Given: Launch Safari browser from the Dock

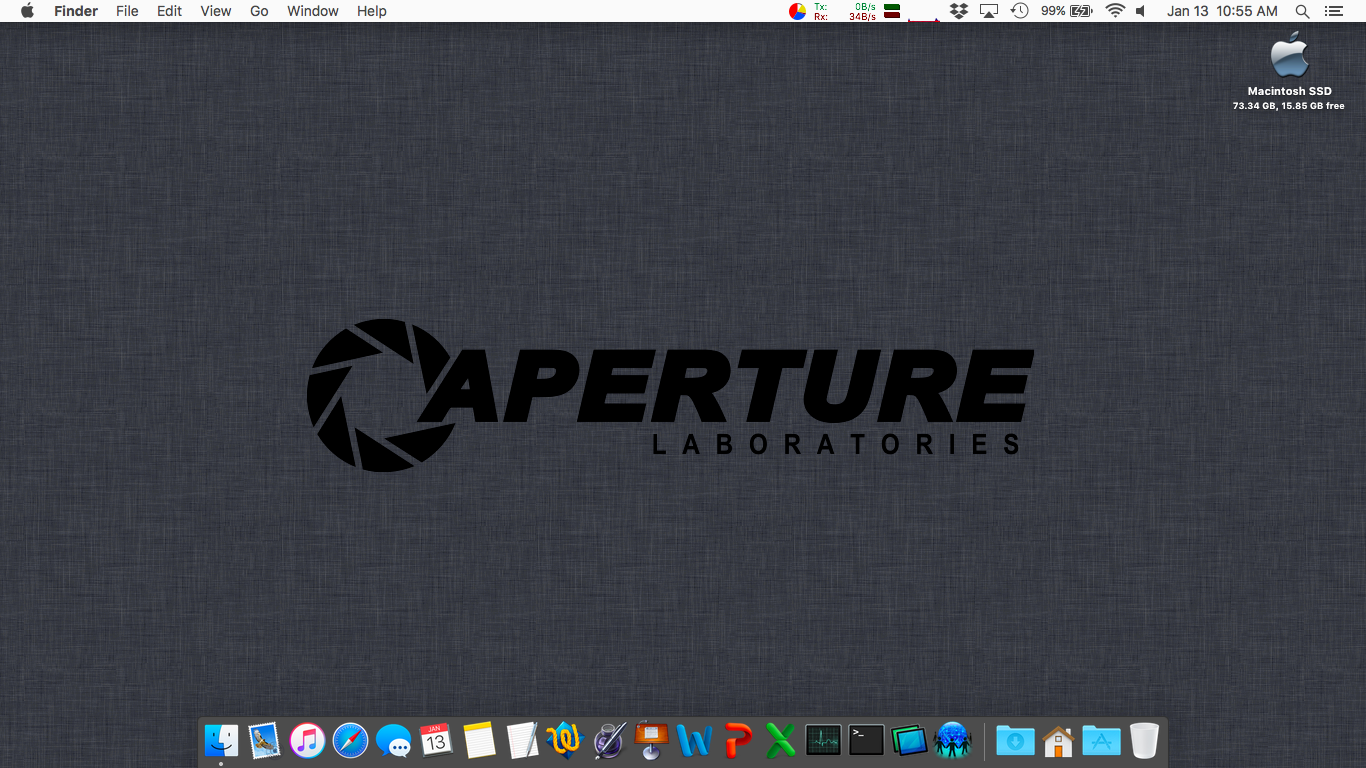Looking at the screenshot, I should point(350,741).
